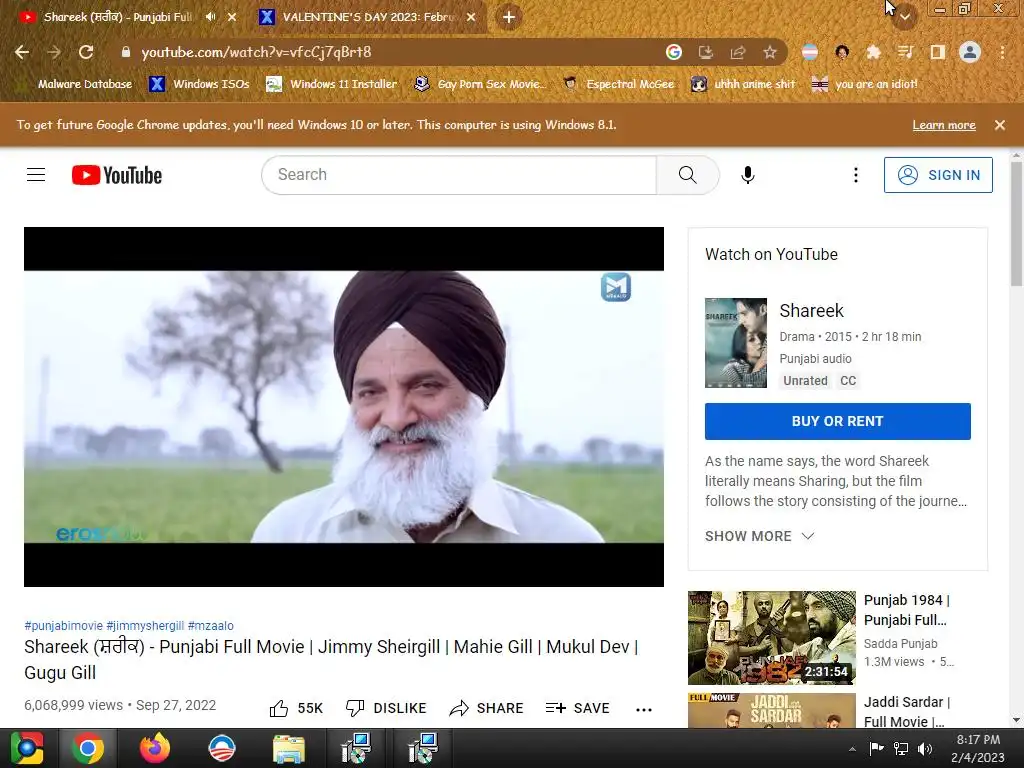This screenshot has height=768, width=1024.
Task: Click the share page icon in address bar
Action: (738, 52)
